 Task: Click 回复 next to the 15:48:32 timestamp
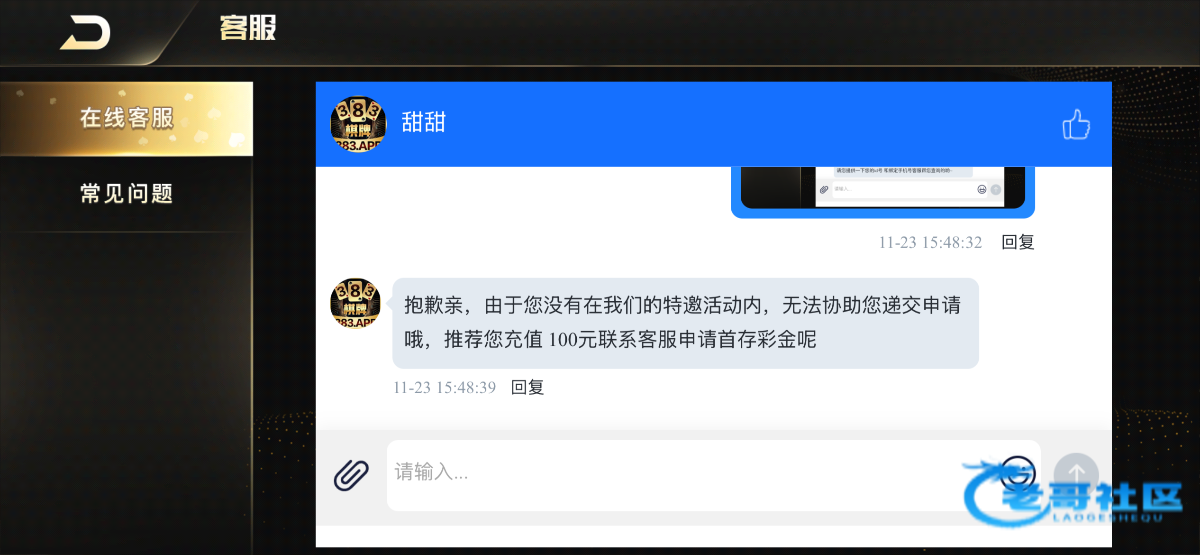1018,242
